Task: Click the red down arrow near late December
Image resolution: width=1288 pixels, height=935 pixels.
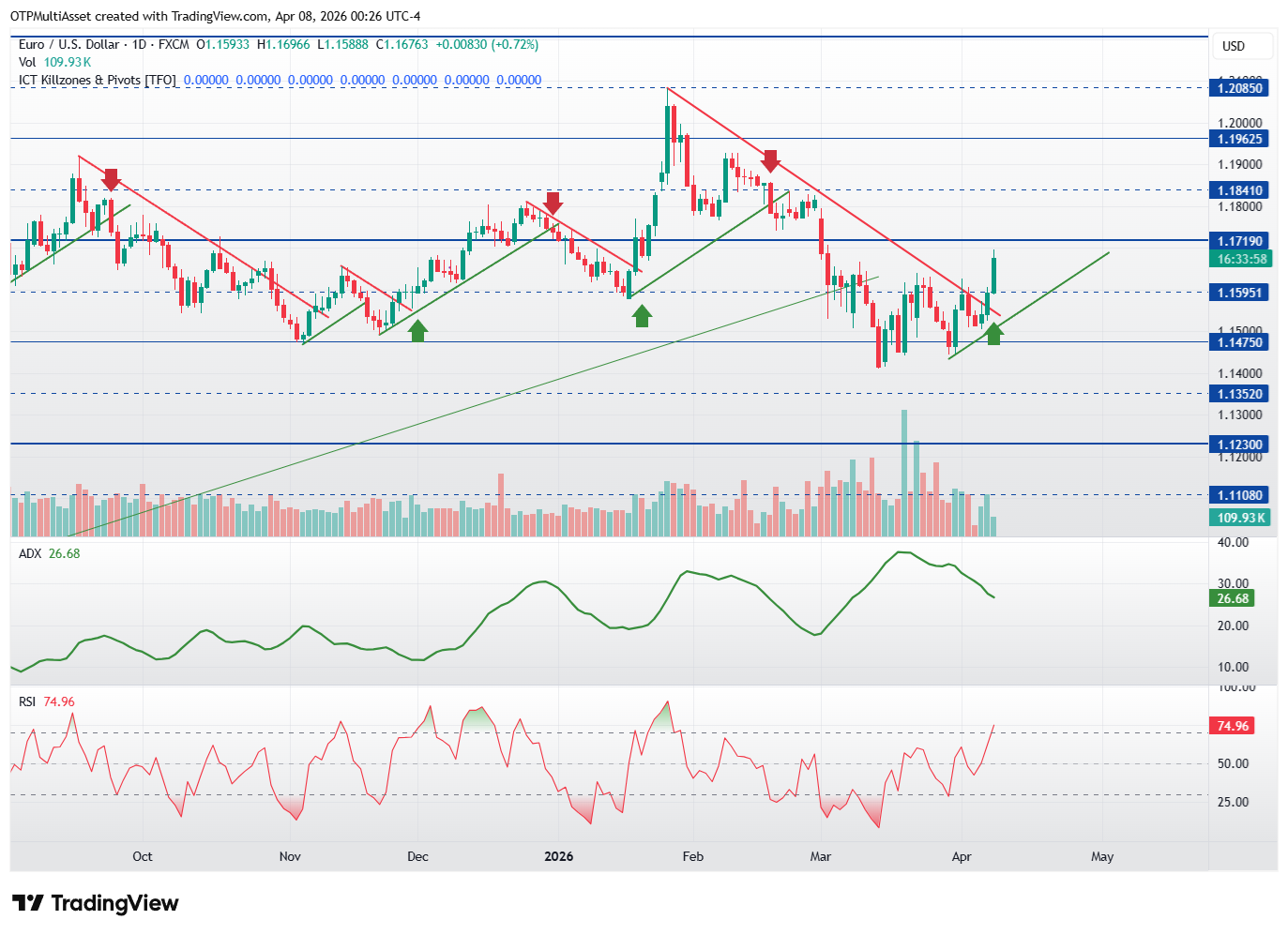Action: click(x=553, y=204)
